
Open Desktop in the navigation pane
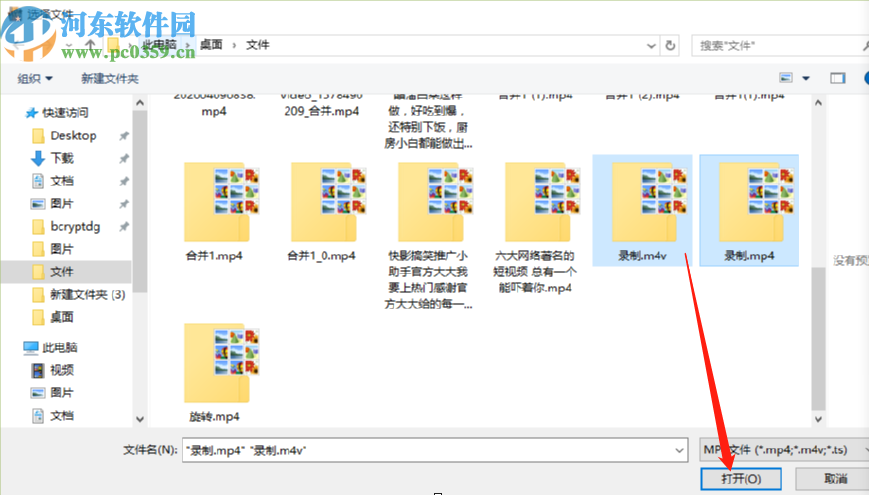click(x=73, y=135)
